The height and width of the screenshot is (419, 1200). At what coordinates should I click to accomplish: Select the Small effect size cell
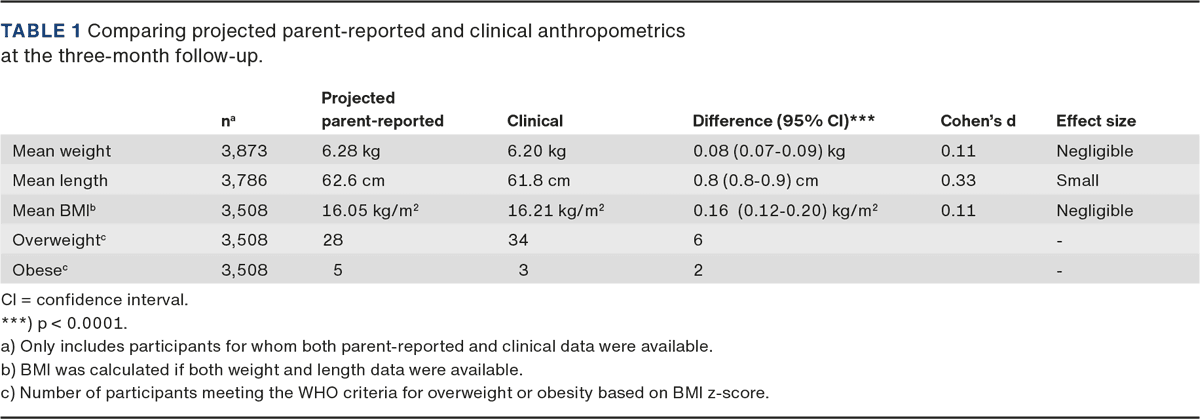1077,181
